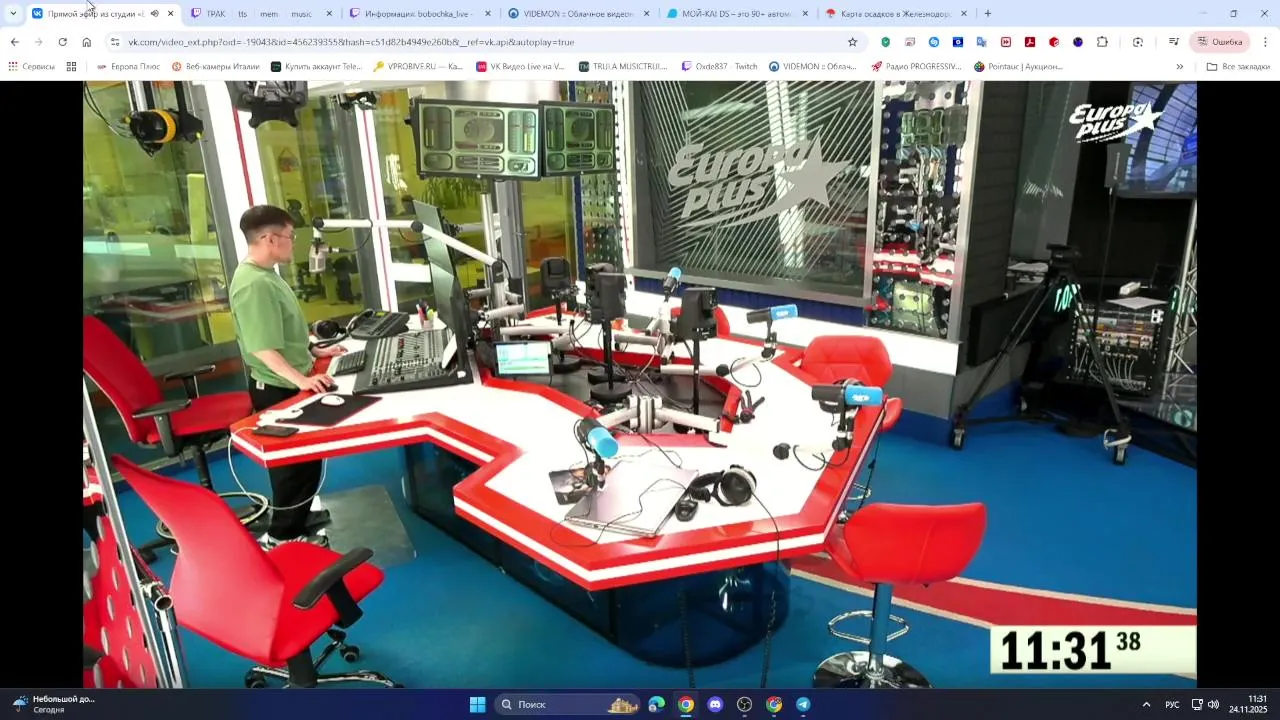Switch to the МОЙ-KAI DS tab
The width and height of the screenshot is (1280, 720).
coord(737,14)
